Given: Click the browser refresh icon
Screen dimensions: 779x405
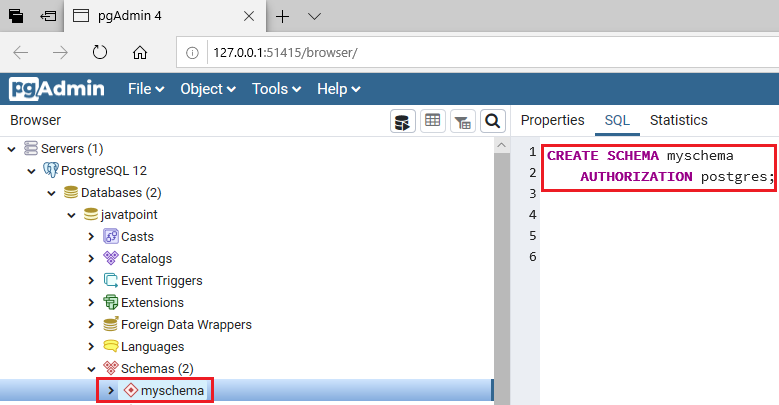Looking at the screenshot, I should [100, 52].
